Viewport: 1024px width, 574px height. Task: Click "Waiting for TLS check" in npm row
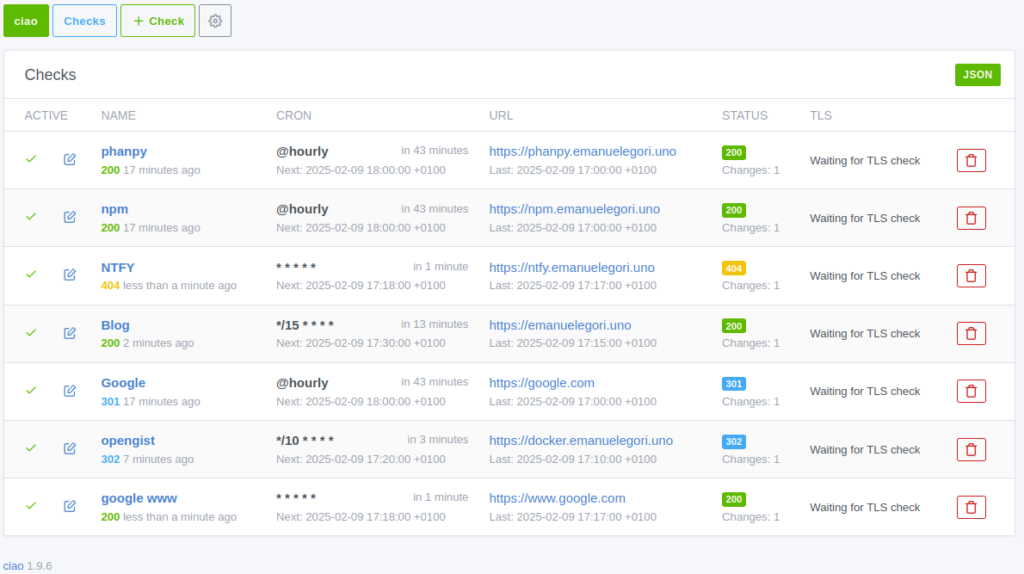pyautogui.click(x=865, y=218)
